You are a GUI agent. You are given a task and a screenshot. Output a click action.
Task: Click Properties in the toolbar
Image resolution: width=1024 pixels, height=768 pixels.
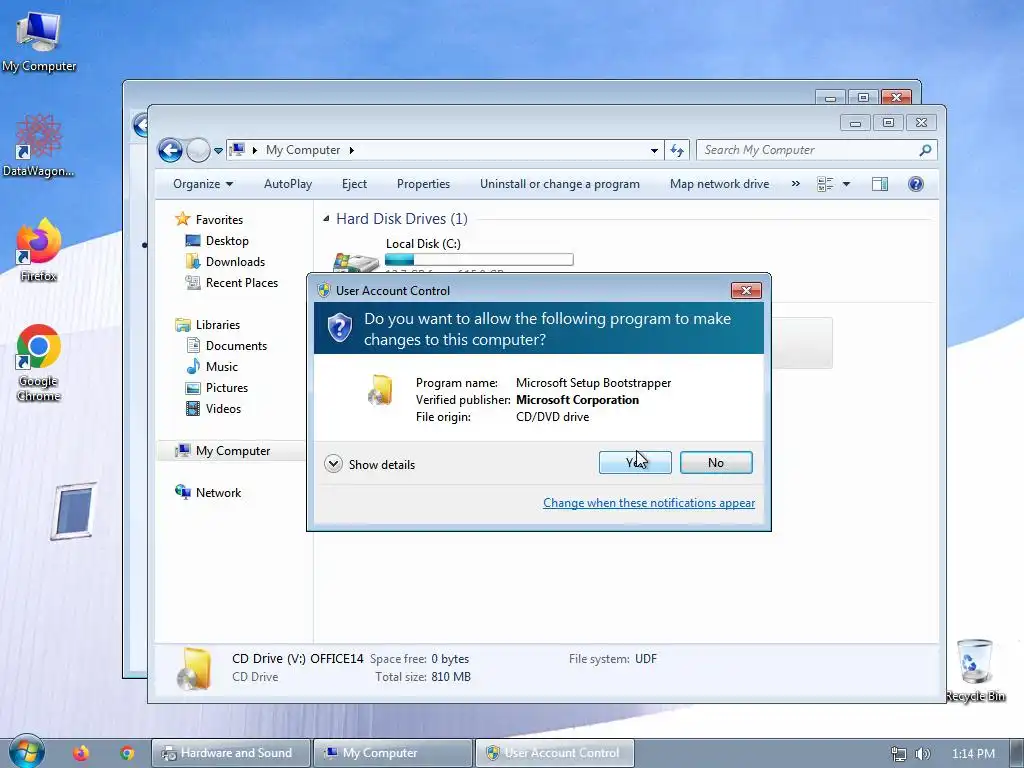point(423,184)
